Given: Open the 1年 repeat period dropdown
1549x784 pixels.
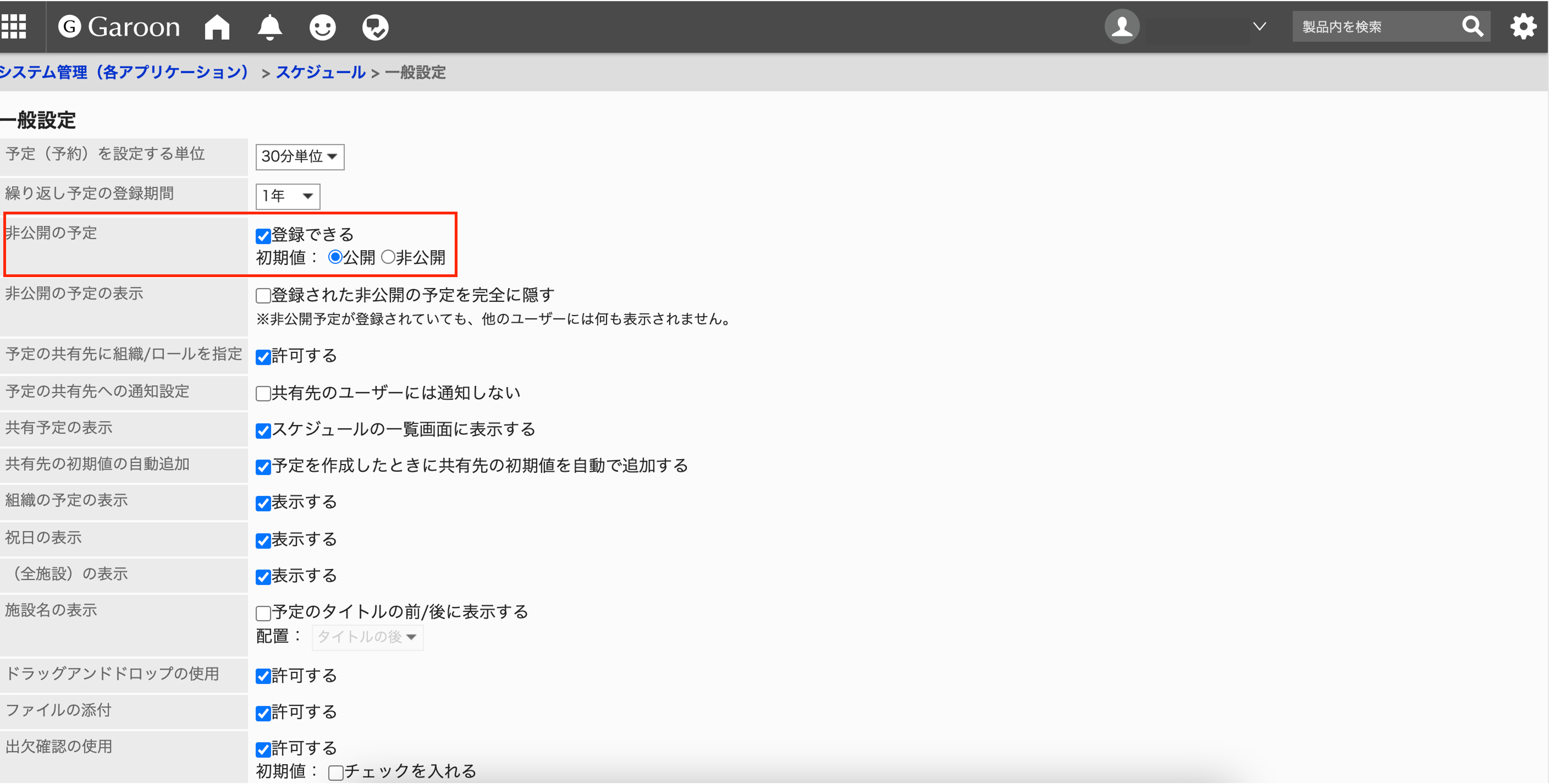Looking at the screenshot, I should click(x=287, y=196).
